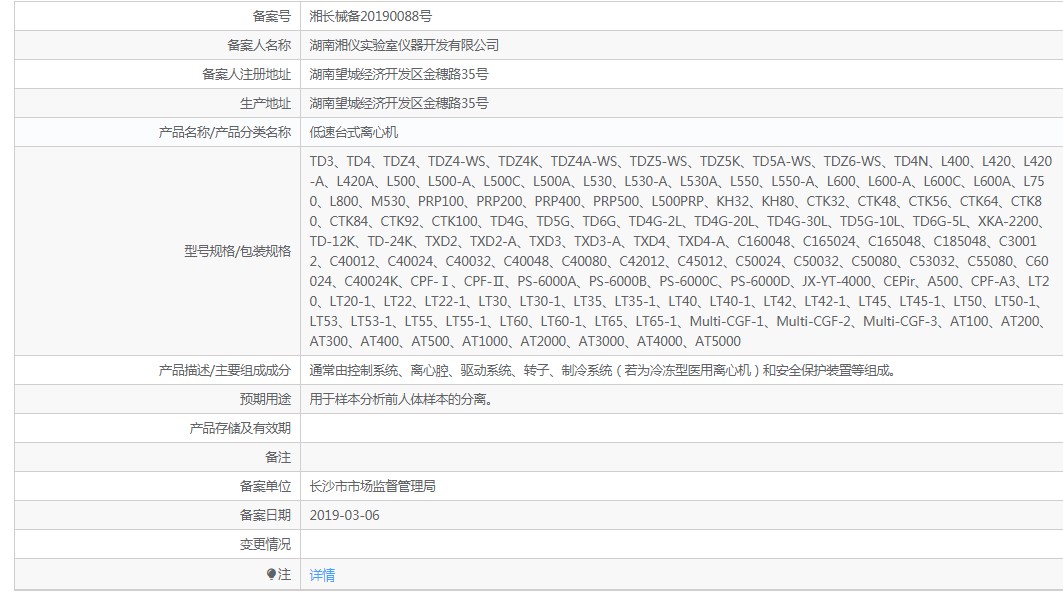The height and width of the screenshot is (596, 1063).
Task: Open the 详情 link
Action: (x=322, y=575)
